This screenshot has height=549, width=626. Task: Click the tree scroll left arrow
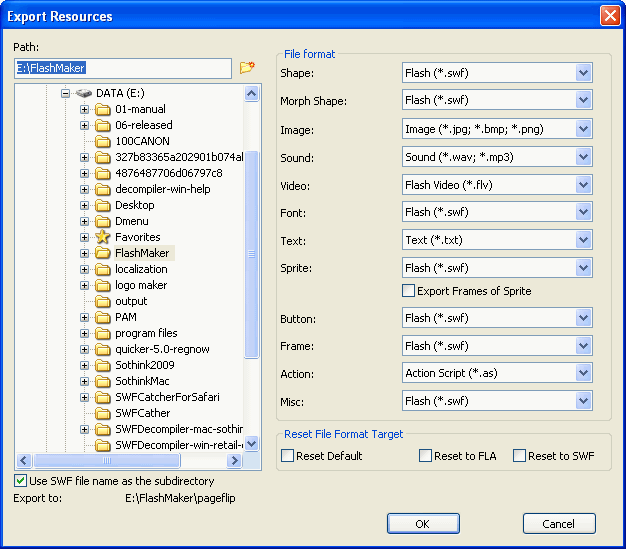coord(24,460)
